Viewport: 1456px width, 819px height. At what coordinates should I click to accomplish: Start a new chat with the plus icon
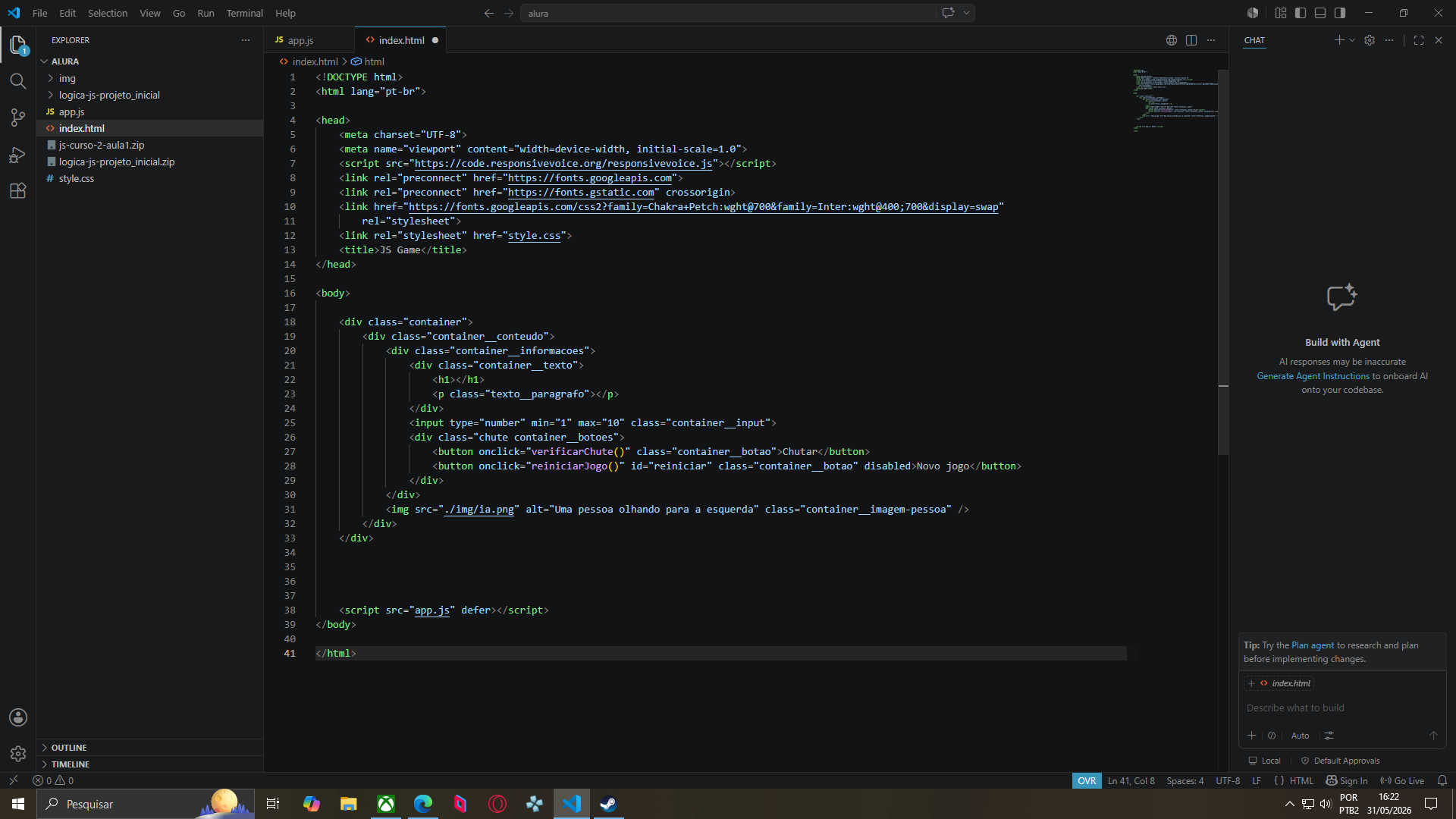(x=1338, y=40)
